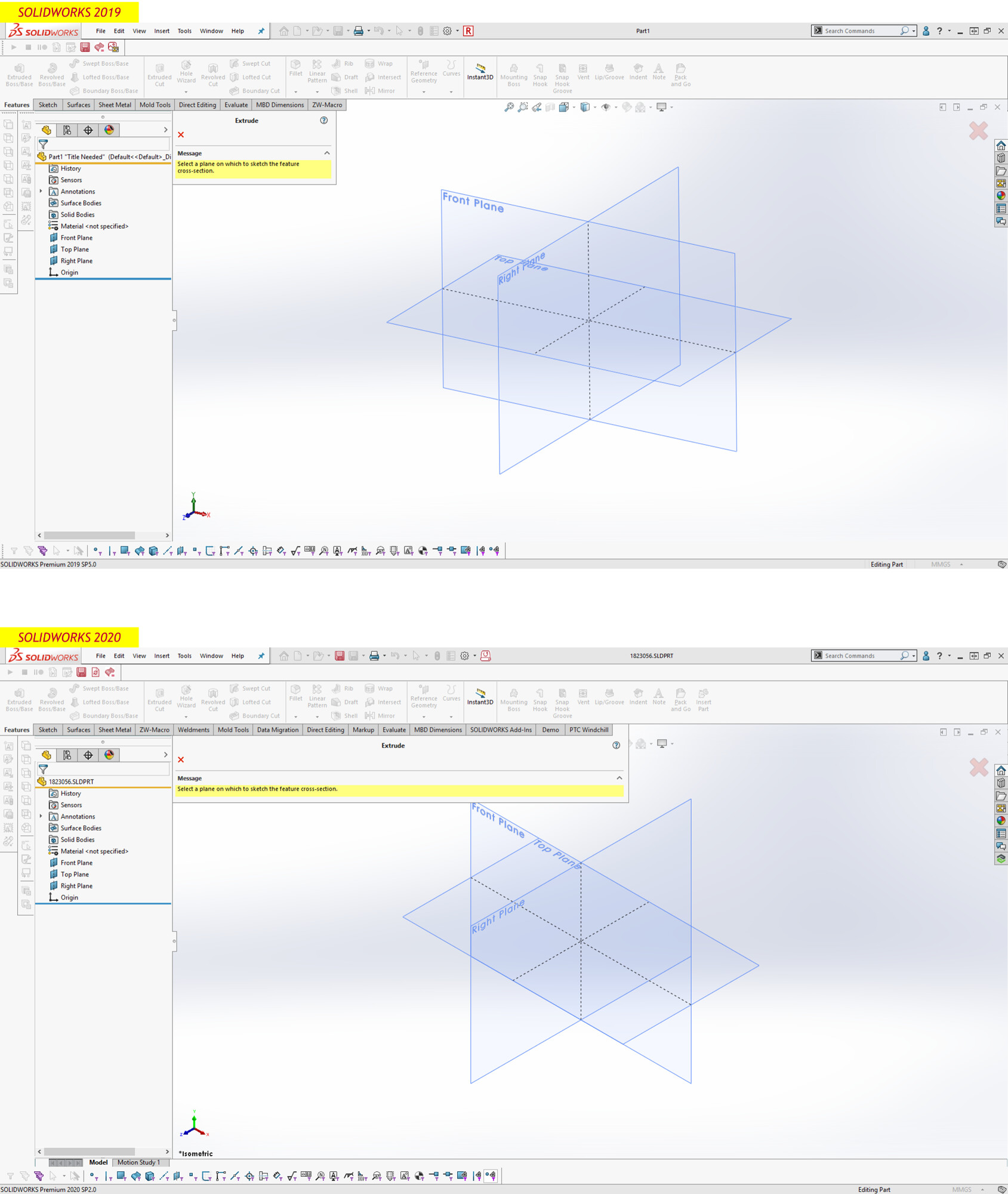Click large red X in 2020 graphics corner
Image resolution: width=1008 pixels, height=1194 pixels.
pos(978,767)
